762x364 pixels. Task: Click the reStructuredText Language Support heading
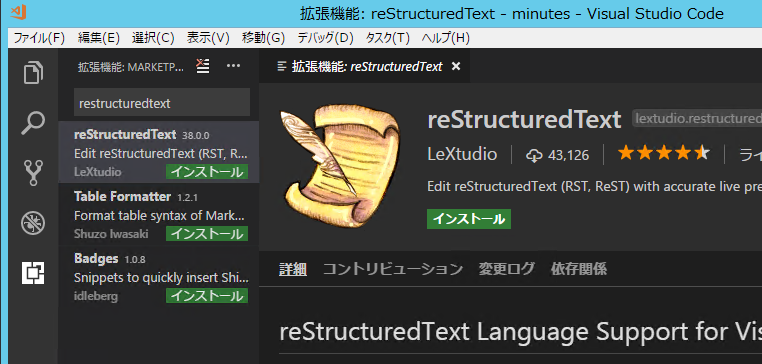(x=520, y=332)
